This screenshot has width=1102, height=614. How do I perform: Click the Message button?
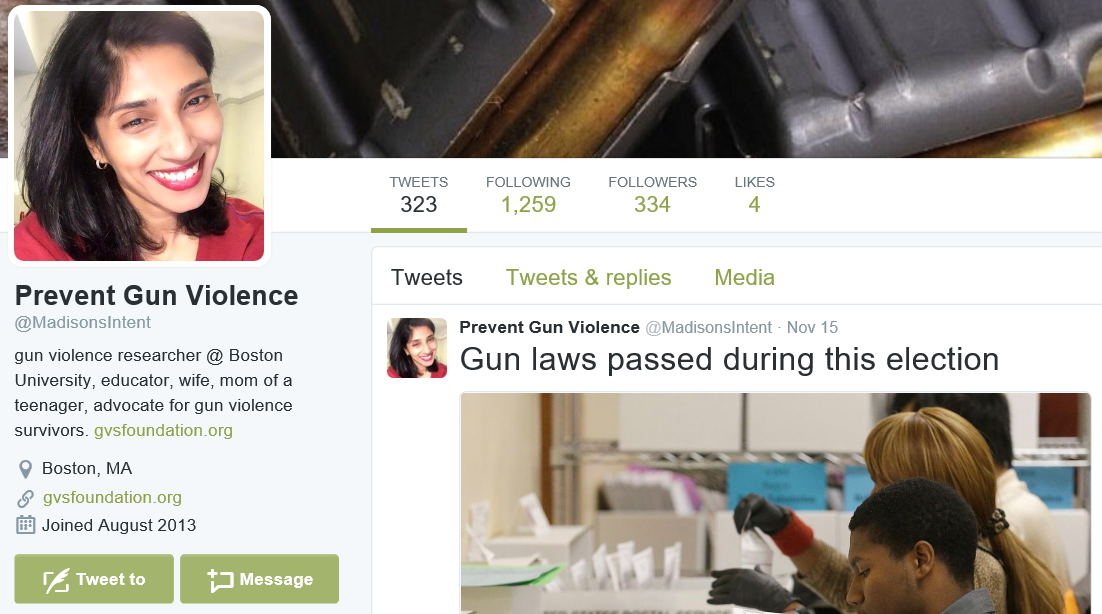[x=259, y=579]
